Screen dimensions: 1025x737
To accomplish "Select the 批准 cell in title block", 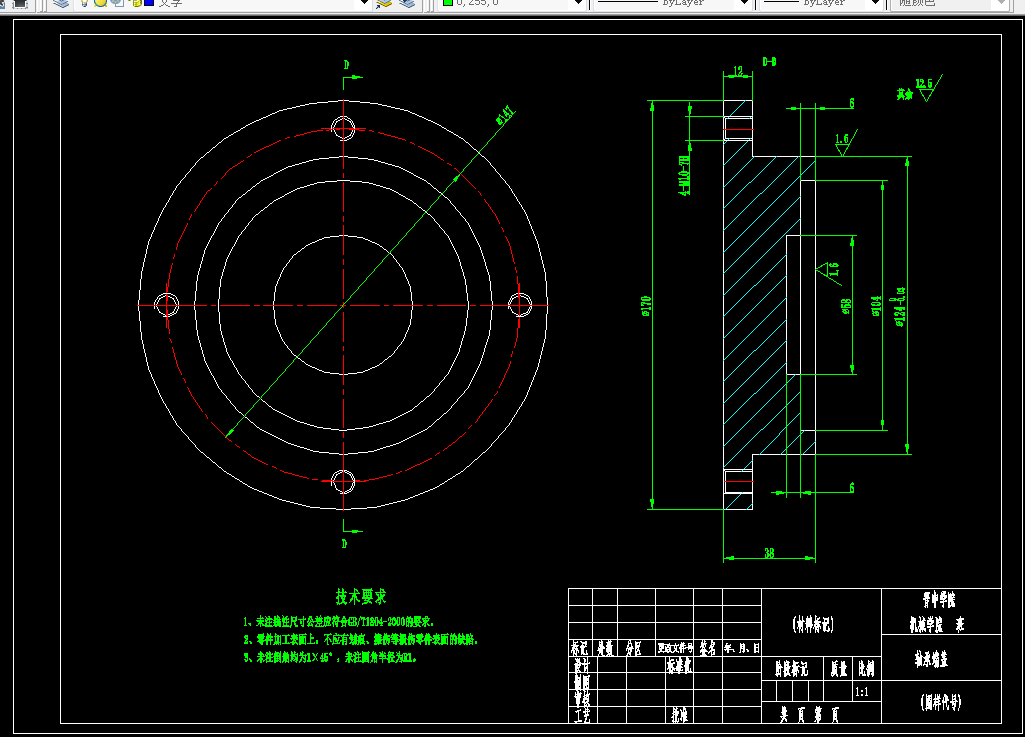I will pos(680,715).
